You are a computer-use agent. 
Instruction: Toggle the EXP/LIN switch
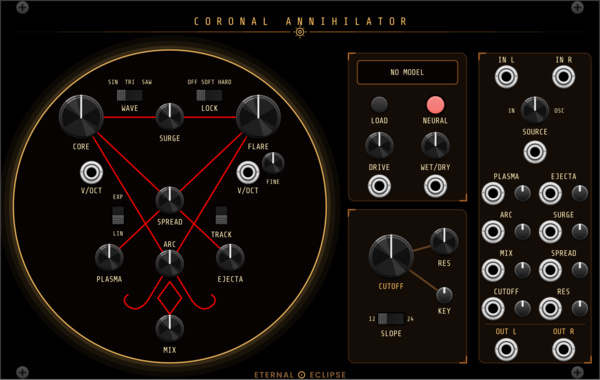[x=118, y=215]
